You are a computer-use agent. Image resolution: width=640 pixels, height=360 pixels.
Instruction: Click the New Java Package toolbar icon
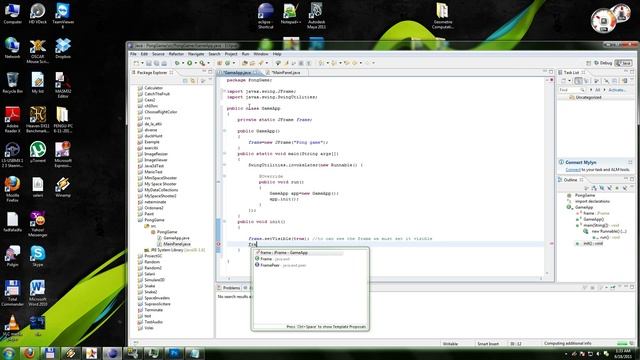click(220, 63)
